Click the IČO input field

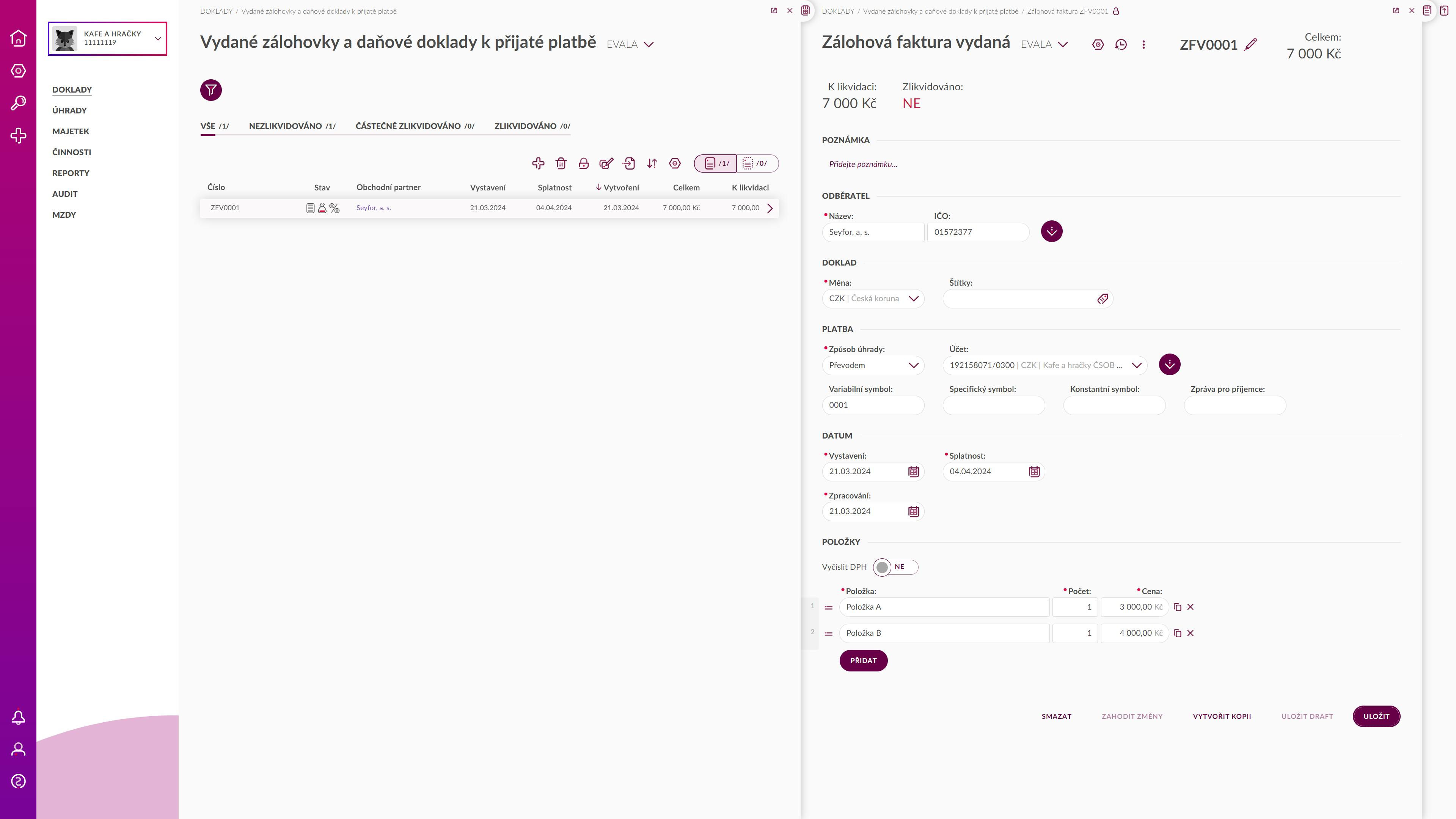[x=978, y=232]
